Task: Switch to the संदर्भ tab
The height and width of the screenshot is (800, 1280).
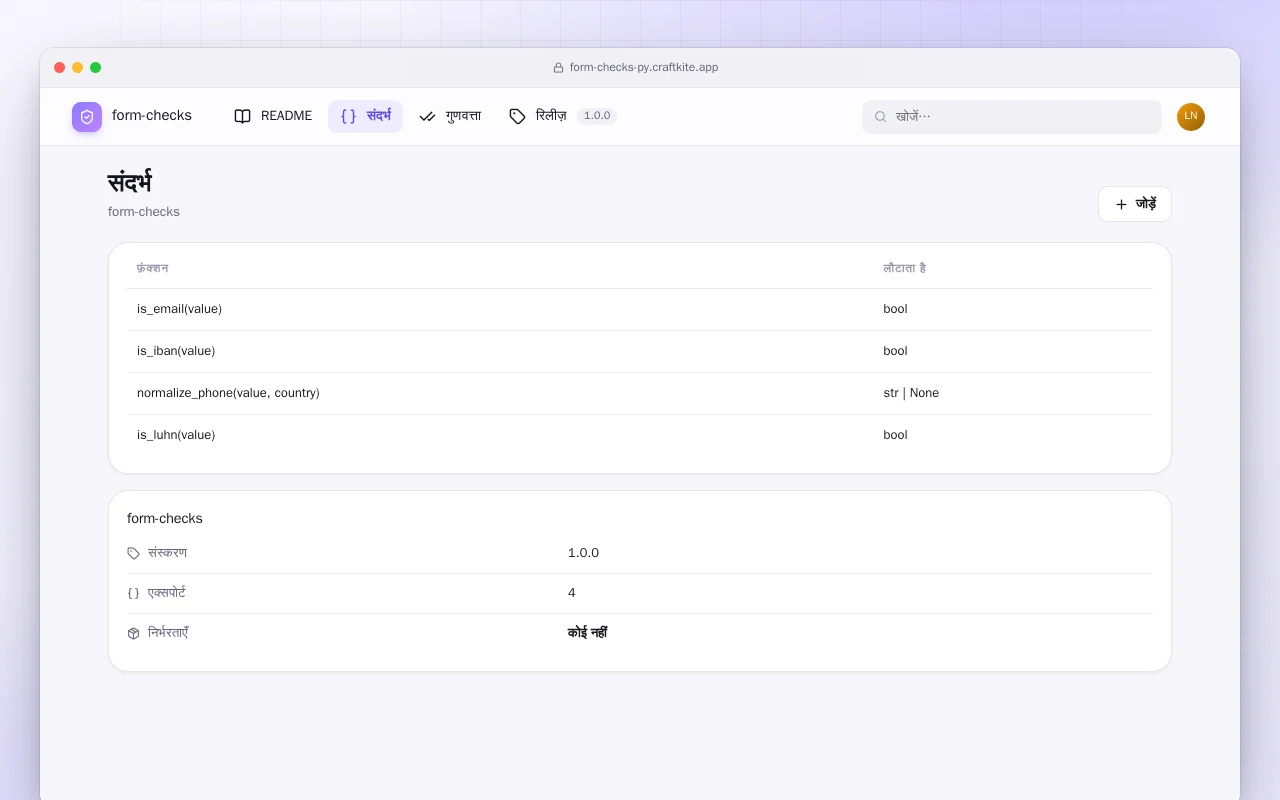Action: [365, 116]
